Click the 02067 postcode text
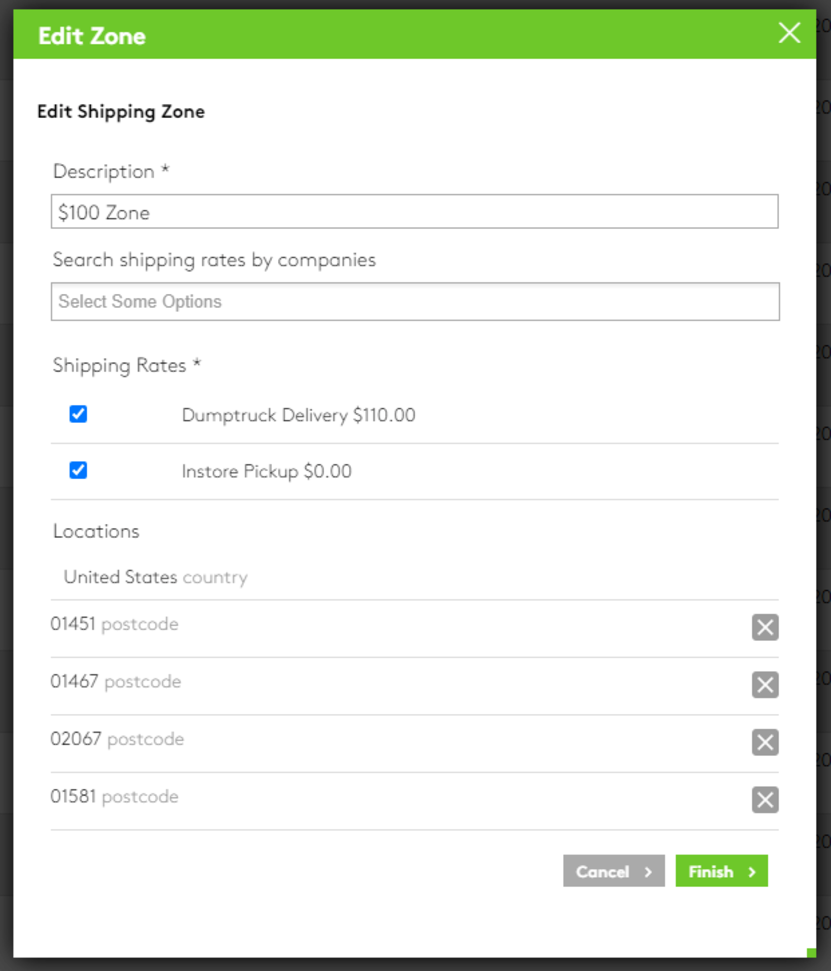The height and width of the screenshot is (971, 831). tap(117, 739)
